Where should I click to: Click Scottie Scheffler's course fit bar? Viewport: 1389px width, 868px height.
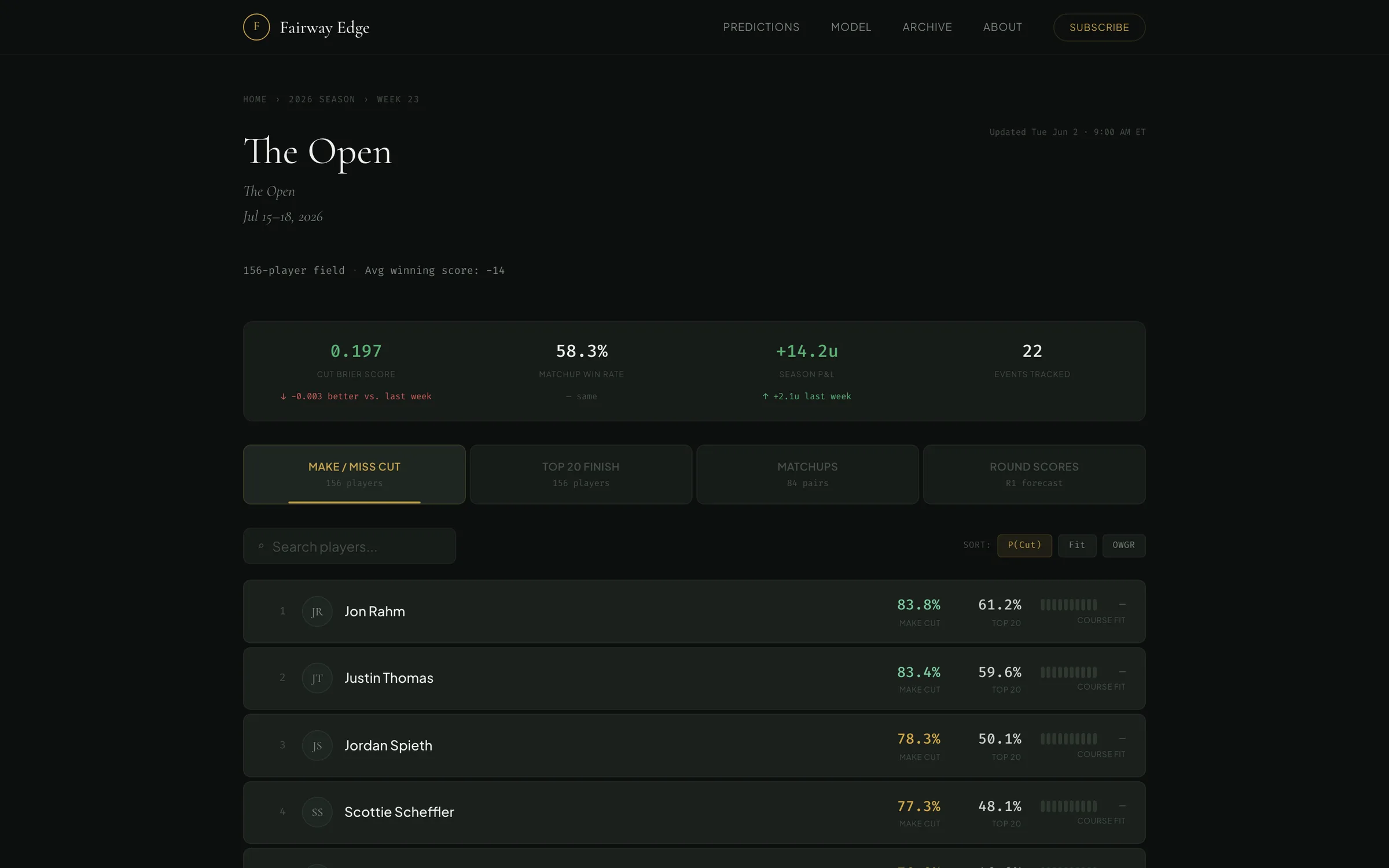(1068, 806)
